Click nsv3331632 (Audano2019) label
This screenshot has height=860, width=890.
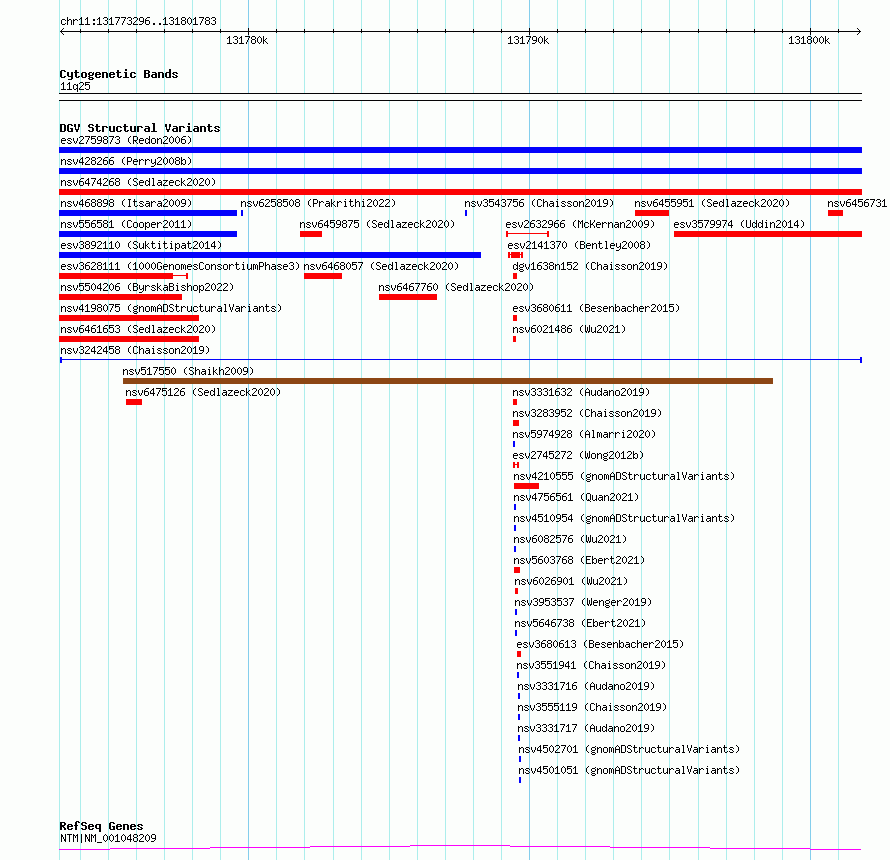click(x=581, y=392)
